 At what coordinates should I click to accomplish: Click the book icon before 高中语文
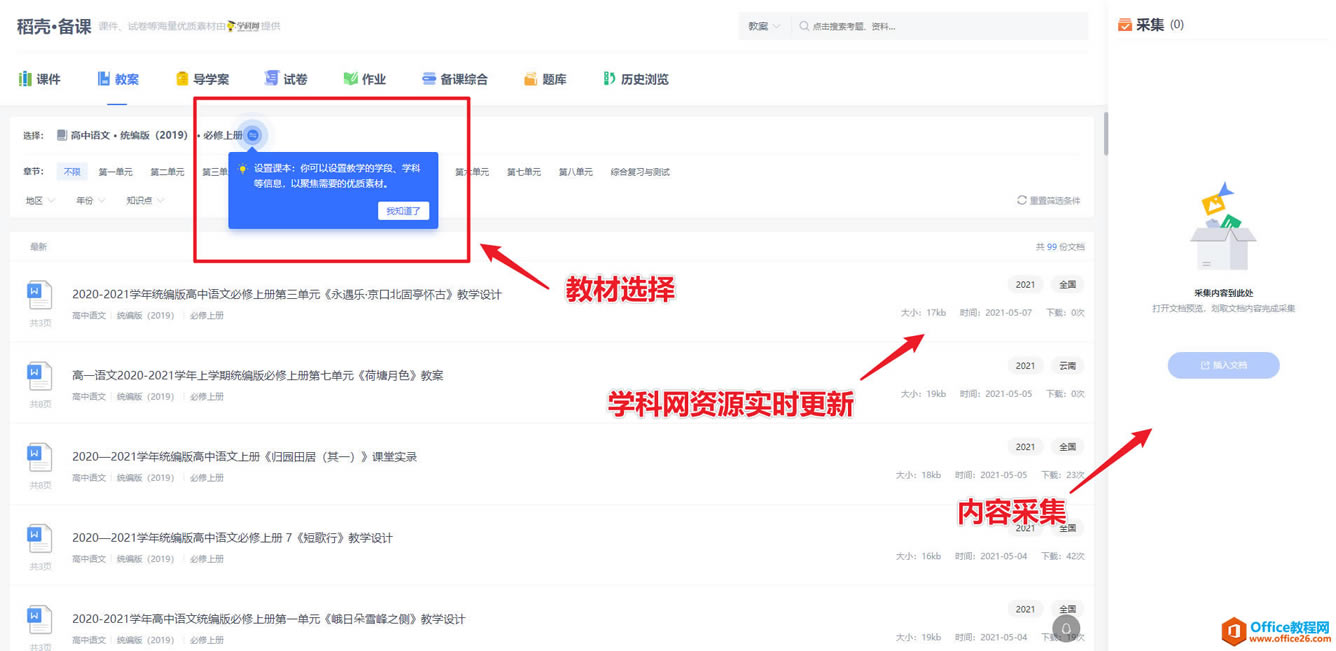point(62,135)
